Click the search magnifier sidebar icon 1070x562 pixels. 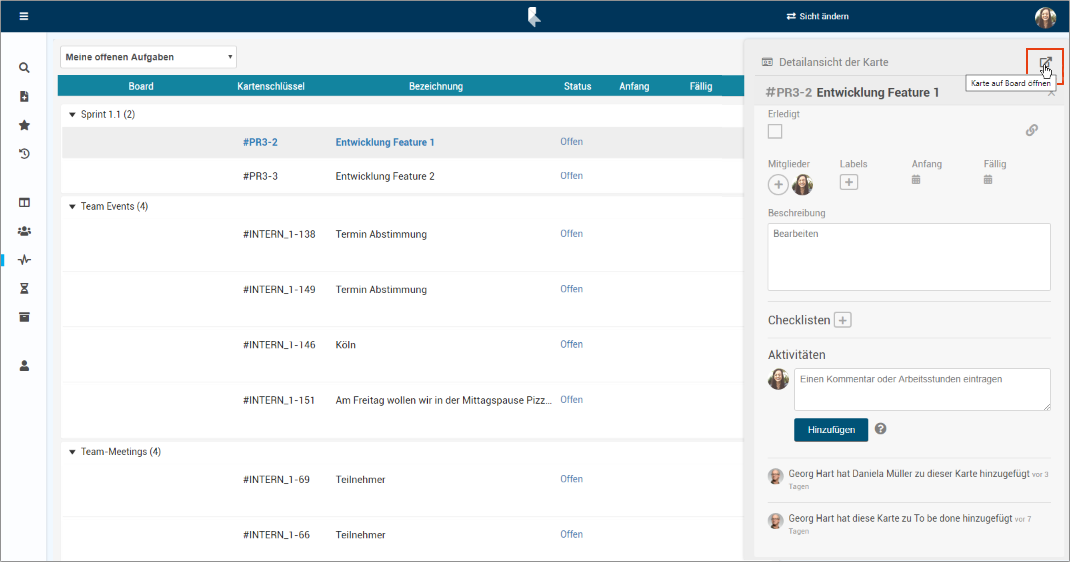pyautogui.click(x=24, y=68)
